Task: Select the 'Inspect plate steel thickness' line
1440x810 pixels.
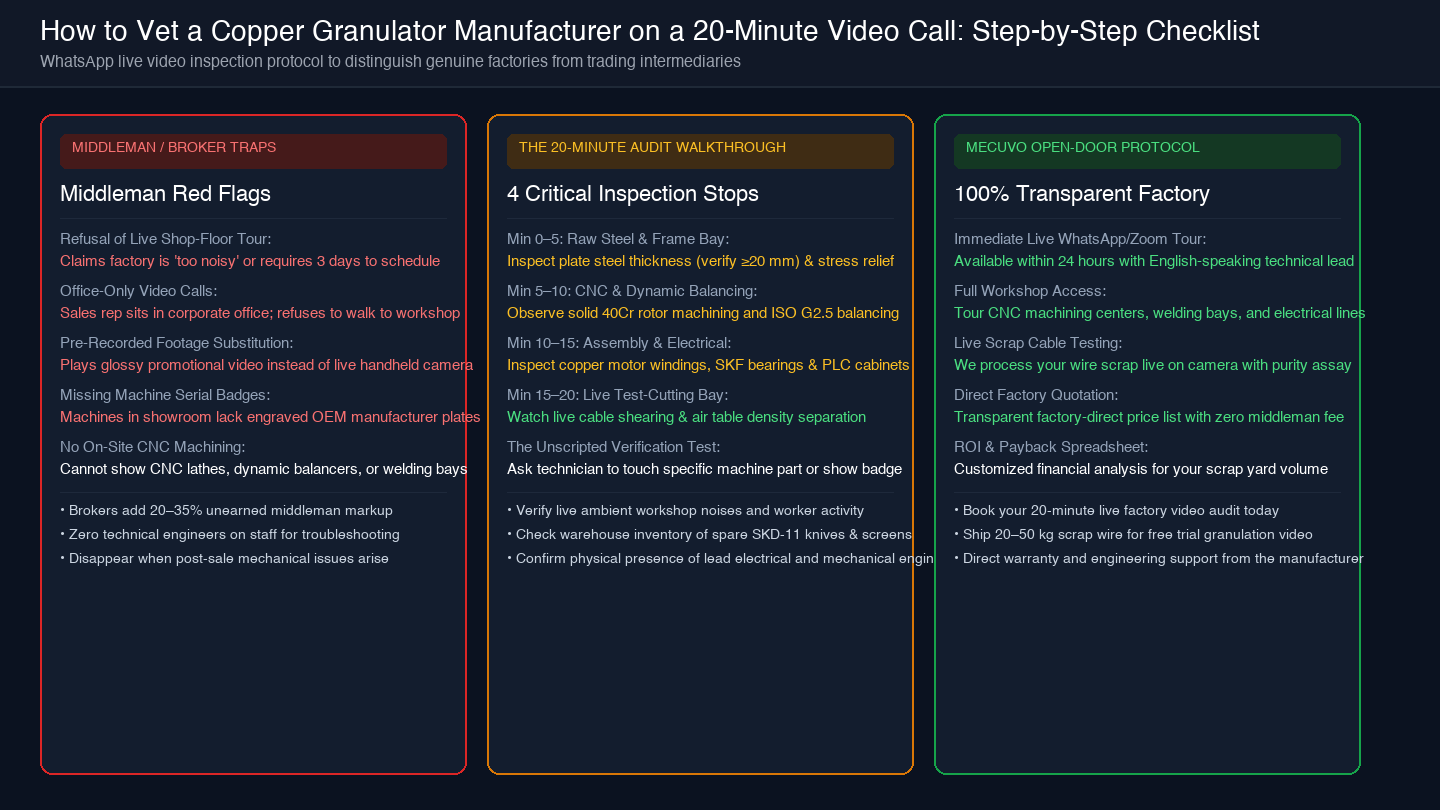Action: pos(700,261)
